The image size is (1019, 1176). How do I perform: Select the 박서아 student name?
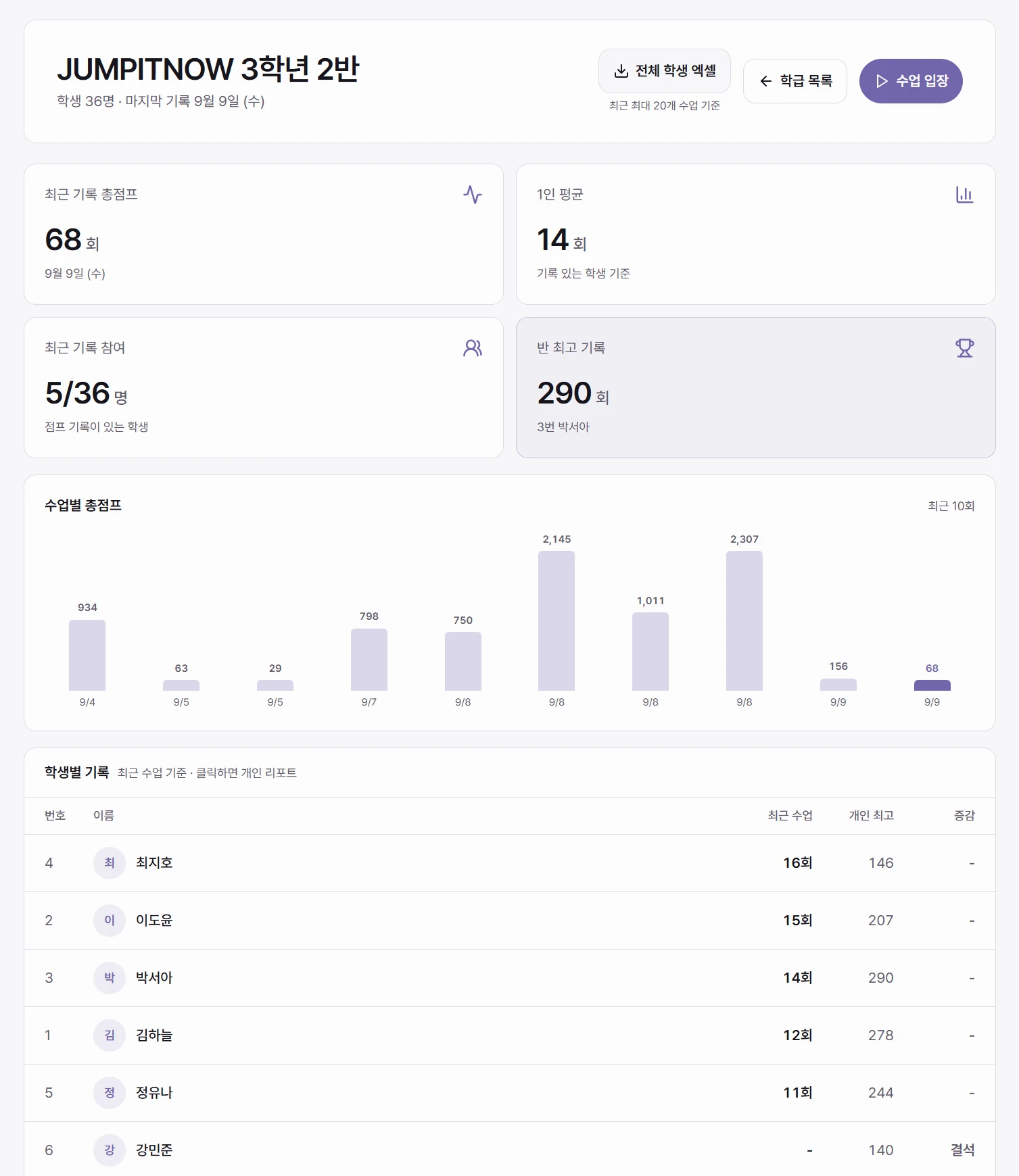click(154, 978)
